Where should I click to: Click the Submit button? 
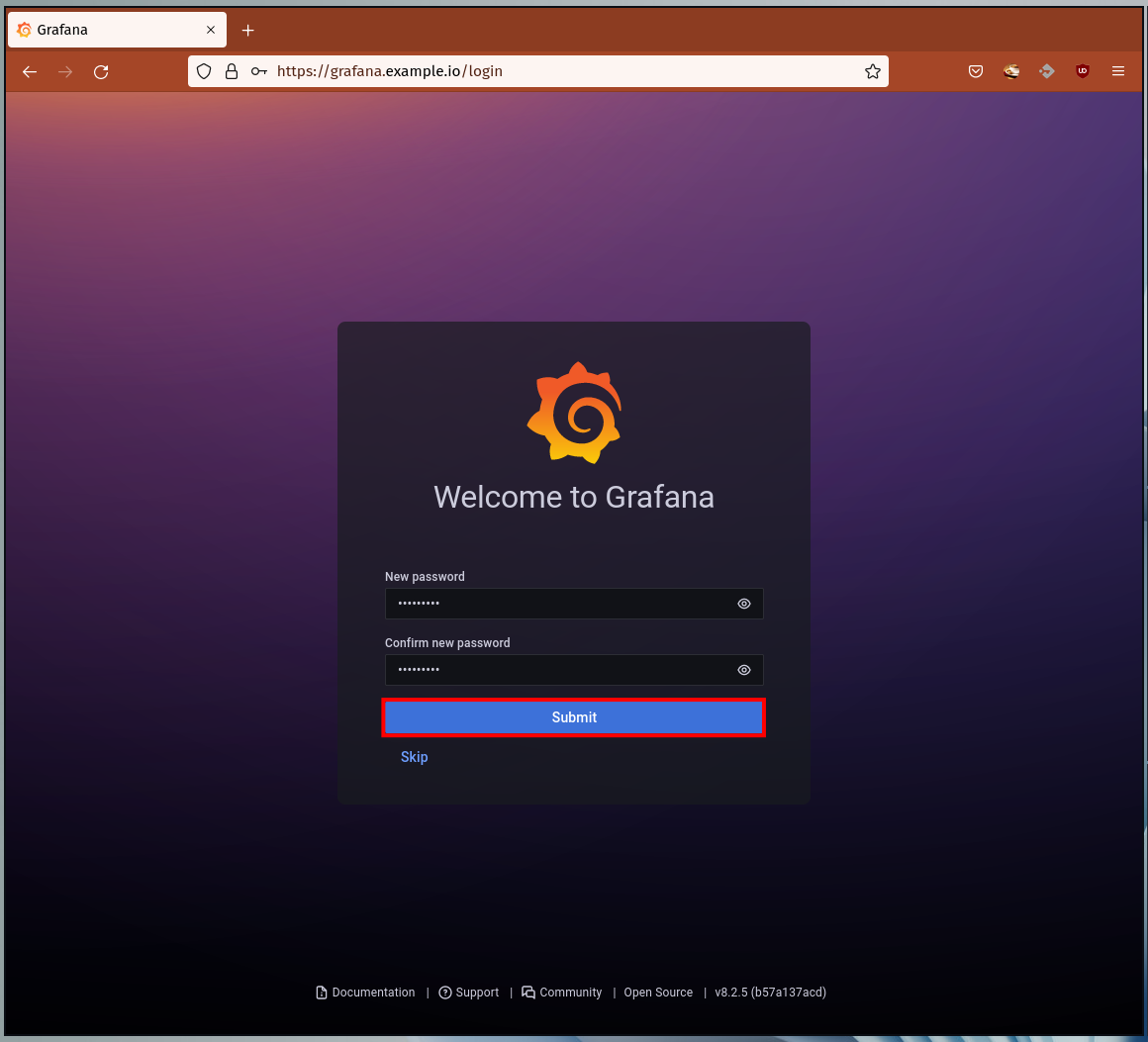574,717
